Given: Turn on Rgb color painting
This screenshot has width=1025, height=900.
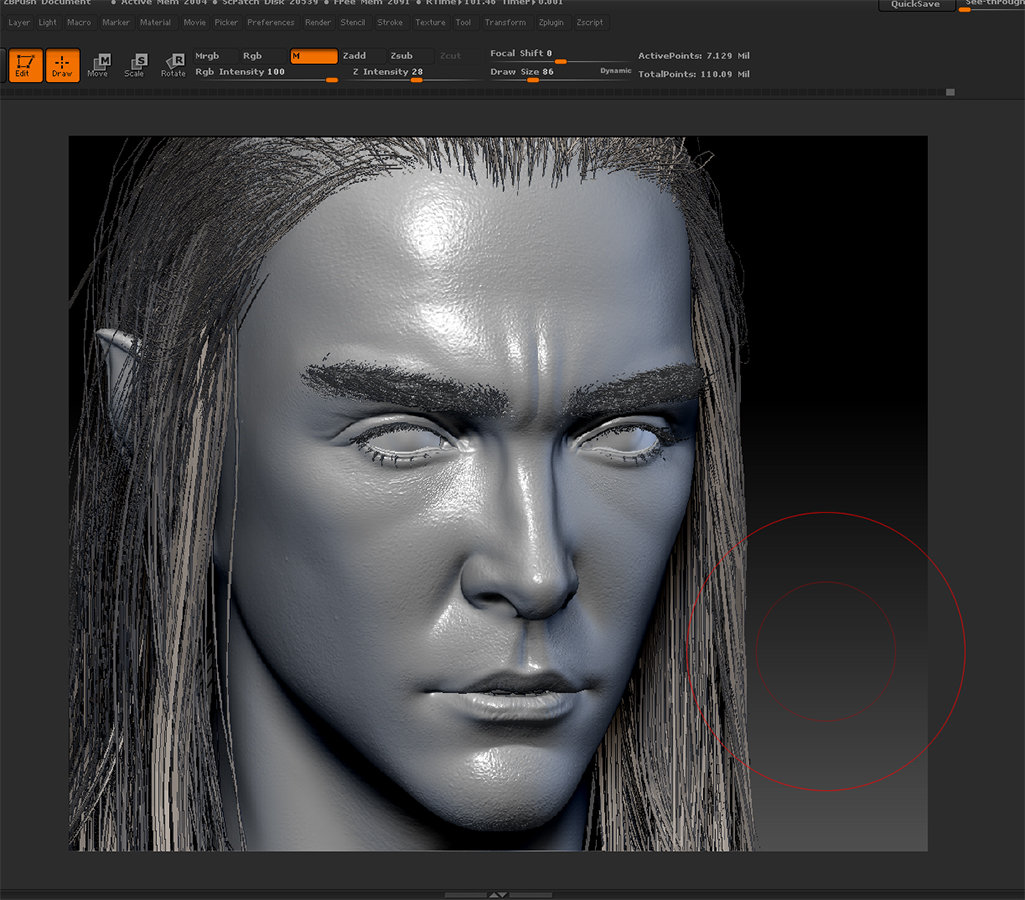Looking at the screenshot, I should pyautogui.click(x=253, y=56).
